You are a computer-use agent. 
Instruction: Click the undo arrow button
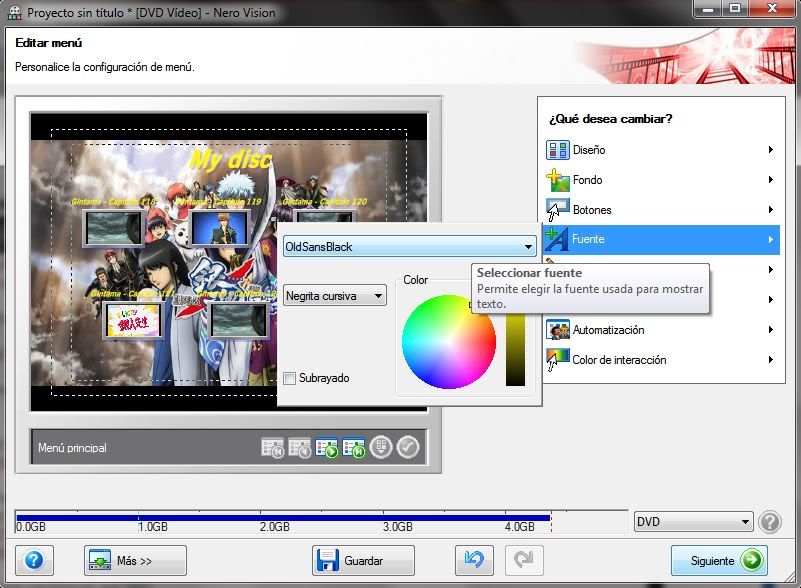[474, 560]
